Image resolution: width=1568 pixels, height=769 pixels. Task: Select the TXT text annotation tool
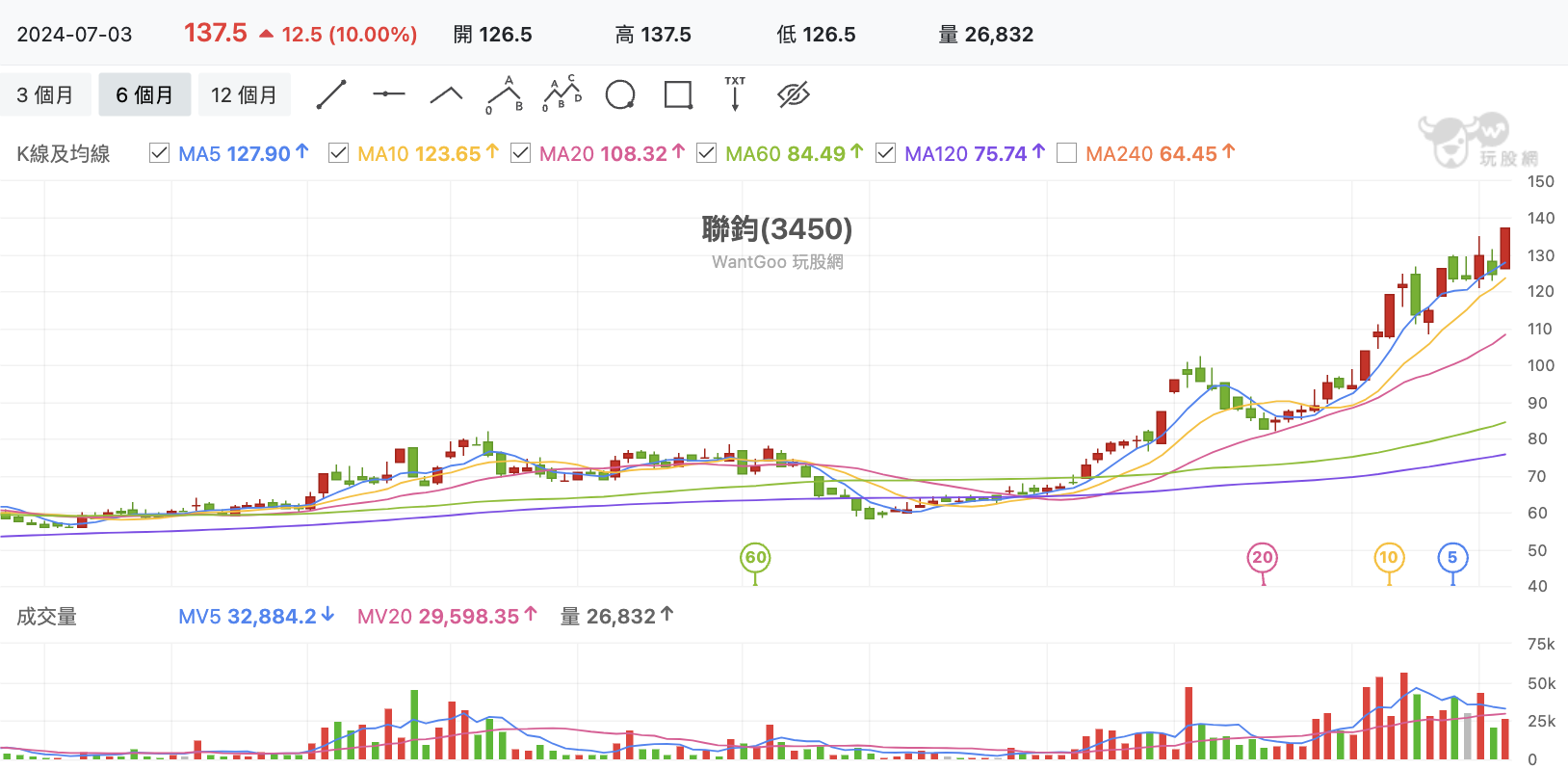[735, 93]
